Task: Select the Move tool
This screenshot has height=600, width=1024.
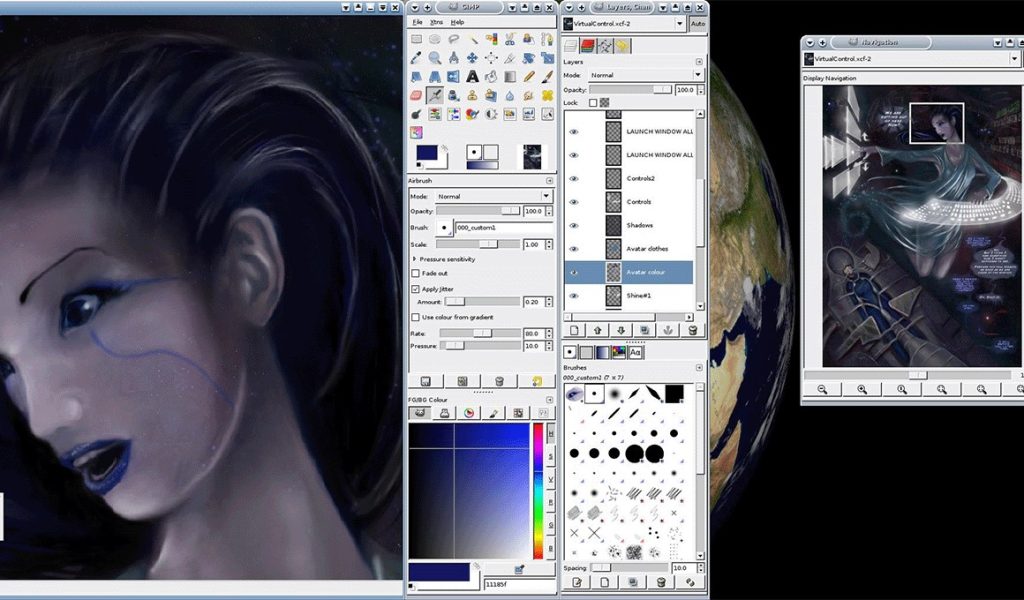Action: tap(472, 57)
